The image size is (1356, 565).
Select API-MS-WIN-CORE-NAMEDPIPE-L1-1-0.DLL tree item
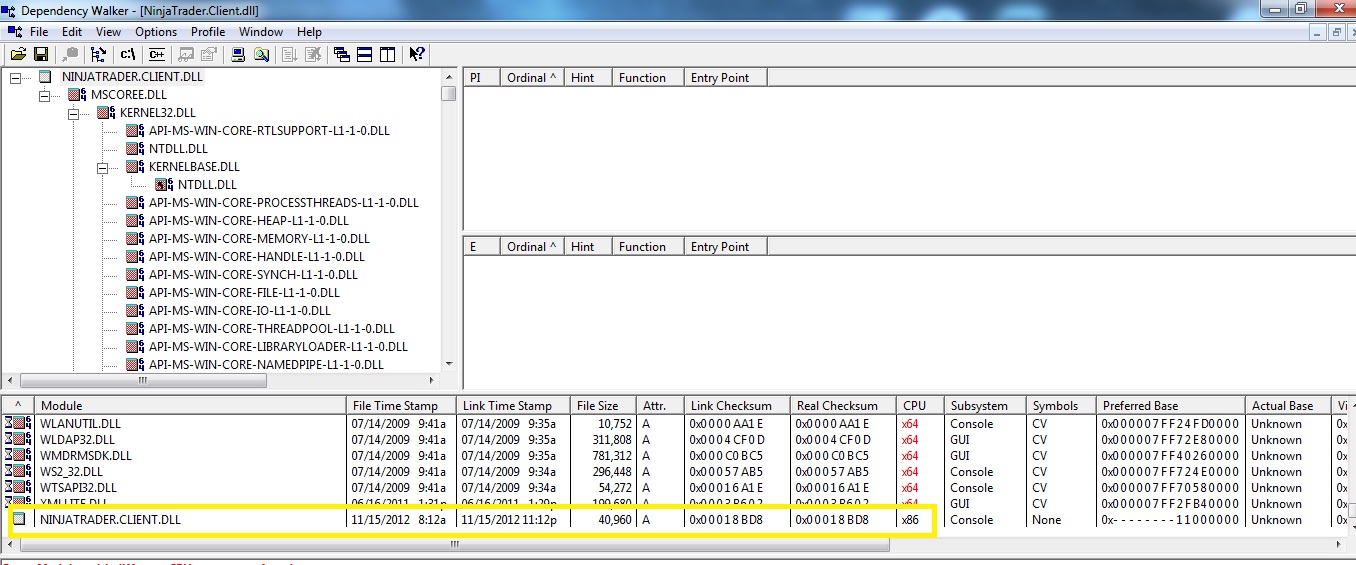pyautogui.click(x=267, y=365)
